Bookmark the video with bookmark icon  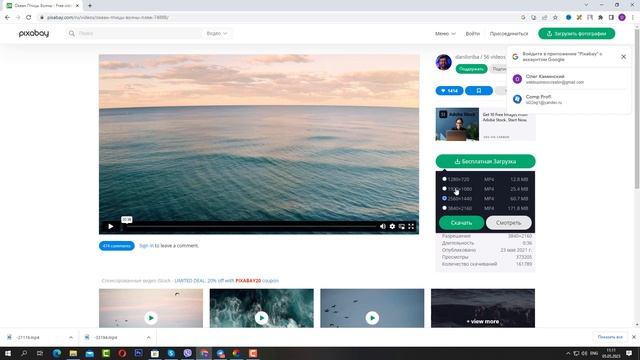point(479,91)
